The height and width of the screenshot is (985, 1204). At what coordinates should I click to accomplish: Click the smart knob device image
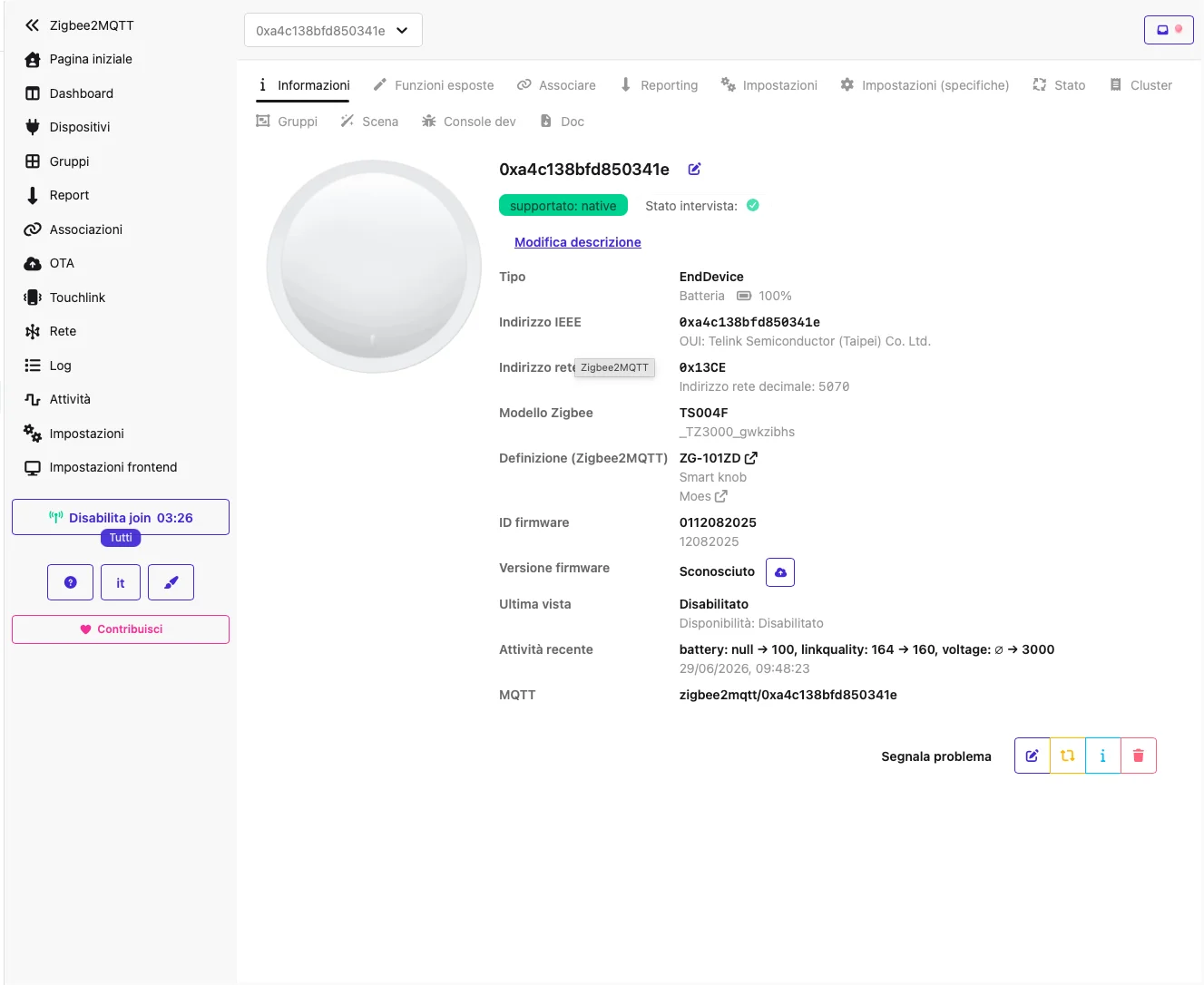[x=374, y=267]
